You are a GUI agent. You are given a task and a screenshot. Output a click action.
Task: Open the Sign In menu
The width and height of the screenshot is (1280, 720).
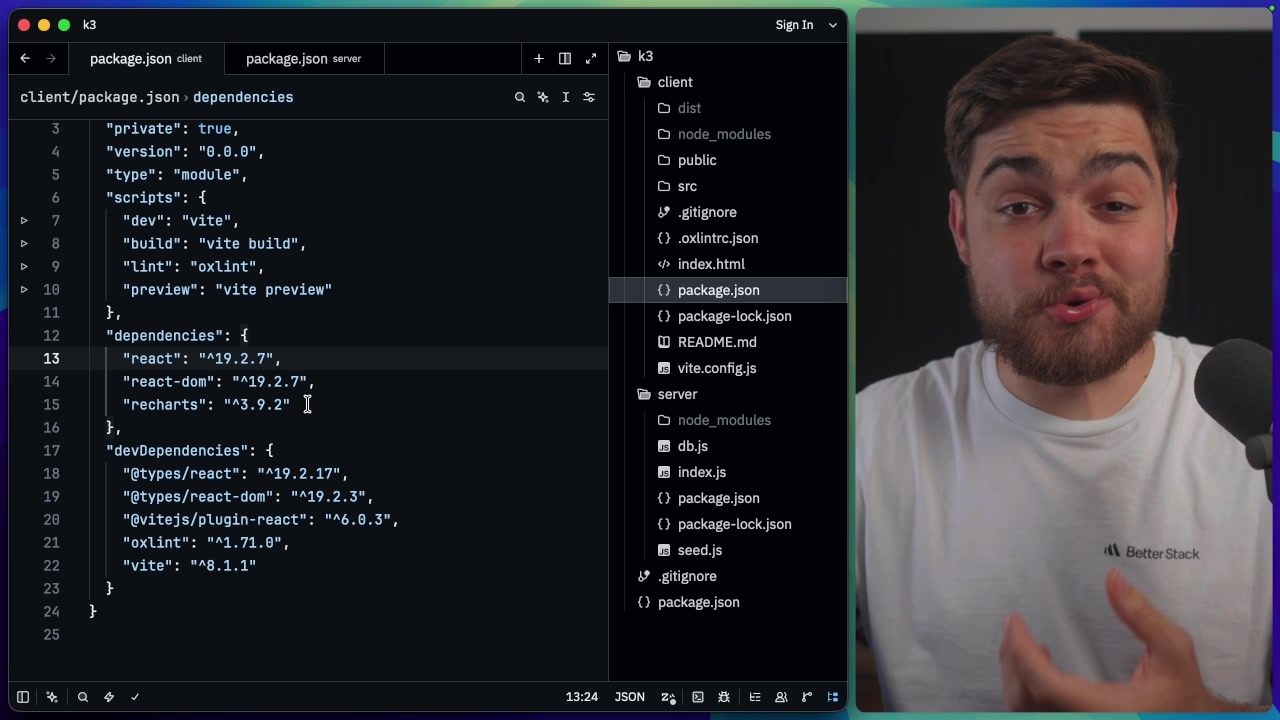coord(806,25)
